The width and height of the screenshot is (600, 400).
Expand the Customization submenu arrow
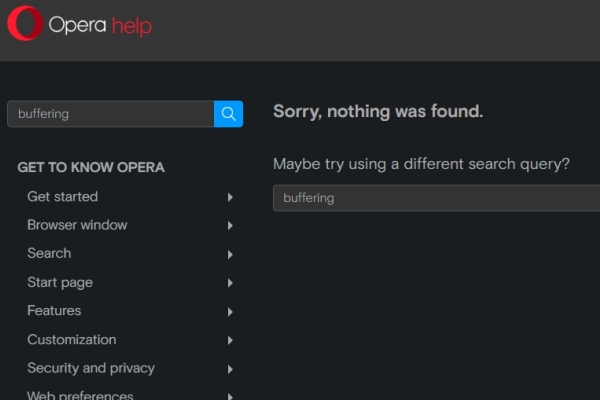(230, 340)
